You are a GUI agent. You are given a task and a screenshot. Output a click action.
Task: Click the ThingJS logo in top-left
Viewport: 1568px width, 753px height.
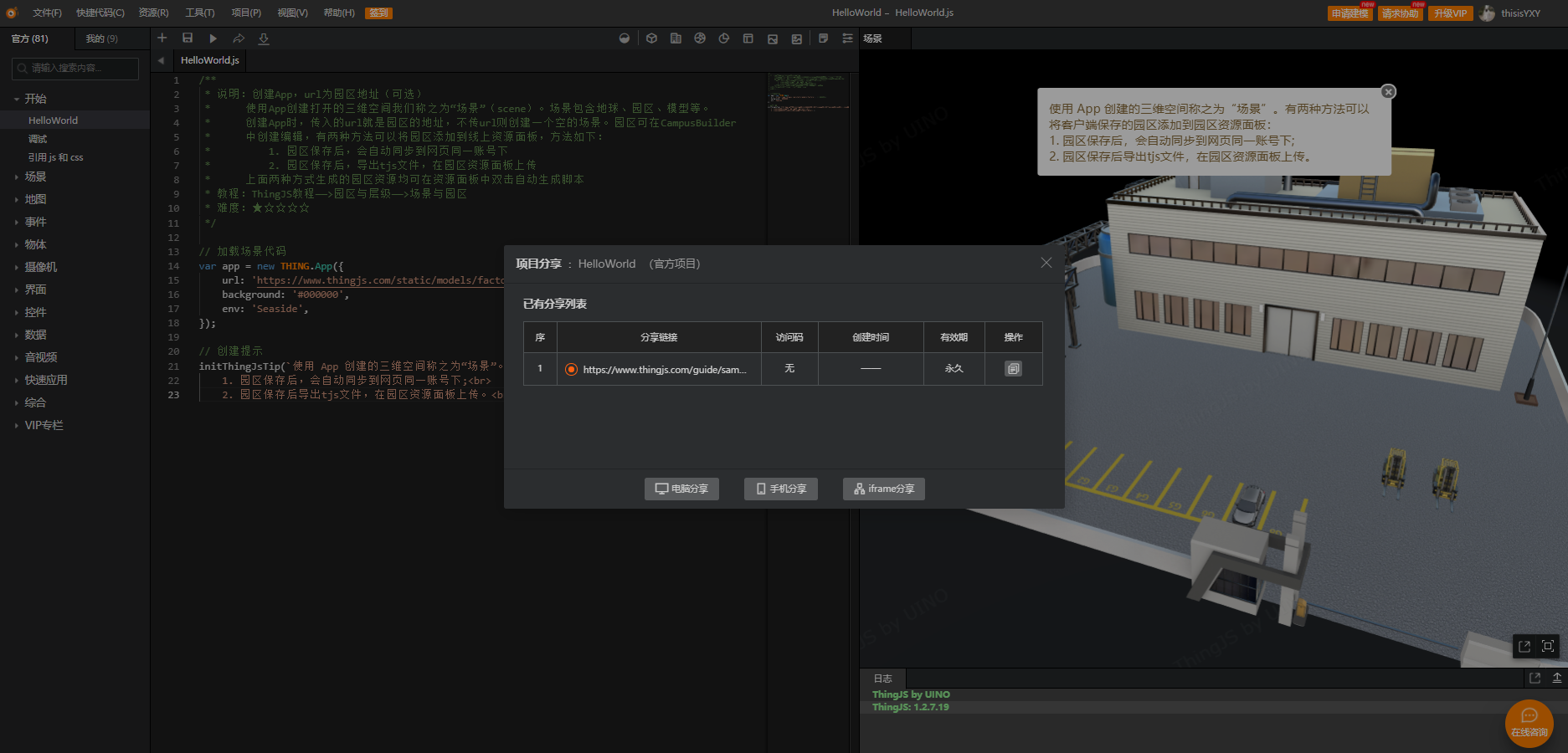coord(12,13)
